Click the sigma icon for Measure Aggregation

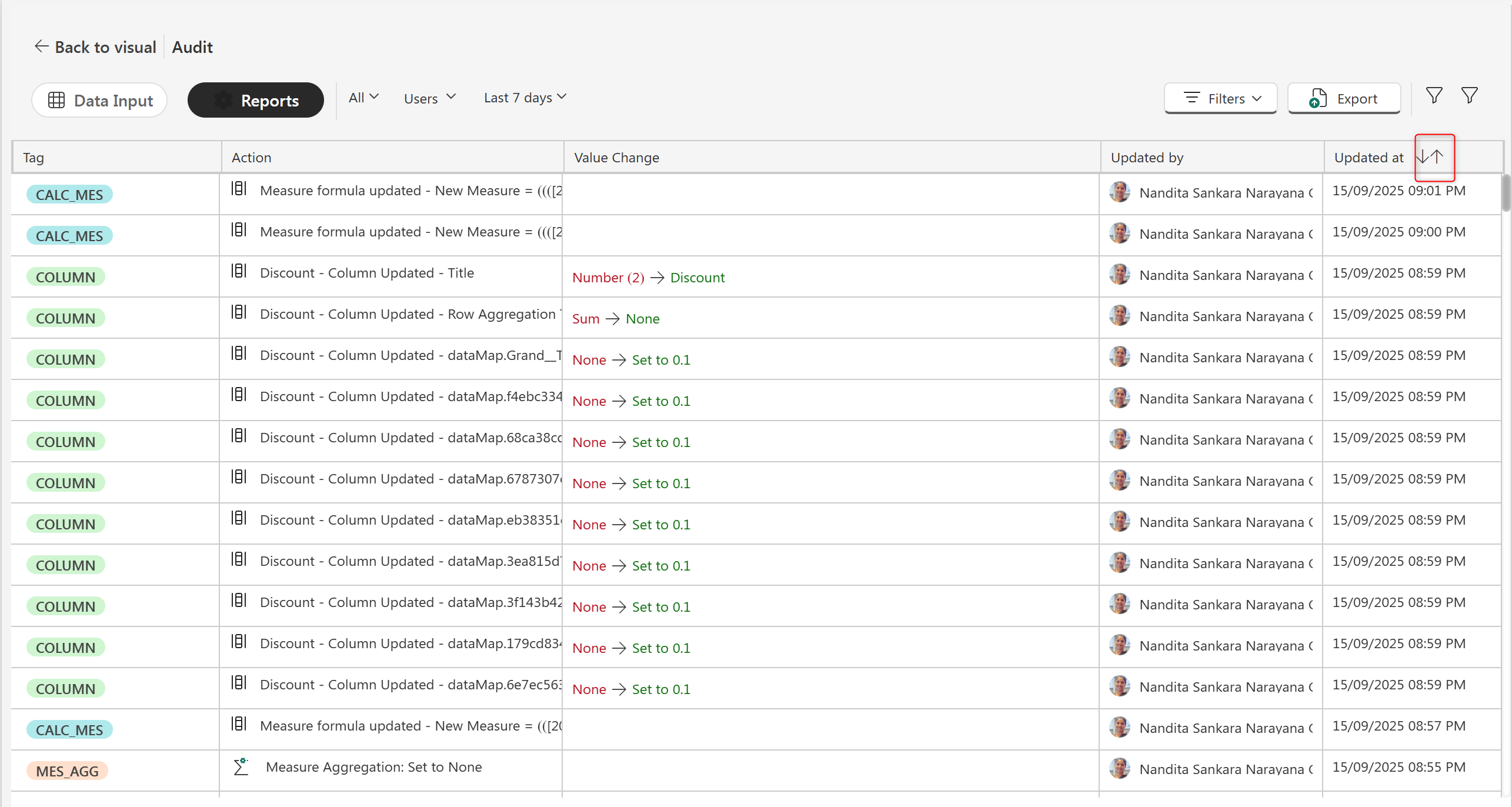(x=241, y=766)
